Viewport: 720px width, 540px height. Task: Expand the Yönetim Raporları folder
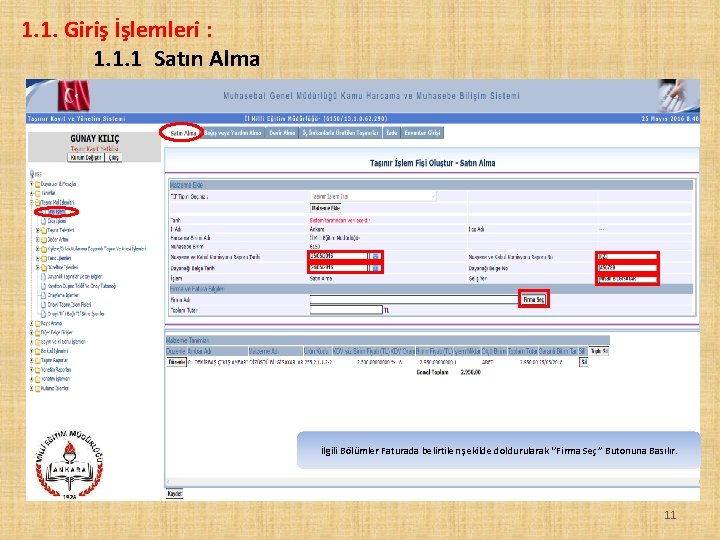[x=32, y=370]
